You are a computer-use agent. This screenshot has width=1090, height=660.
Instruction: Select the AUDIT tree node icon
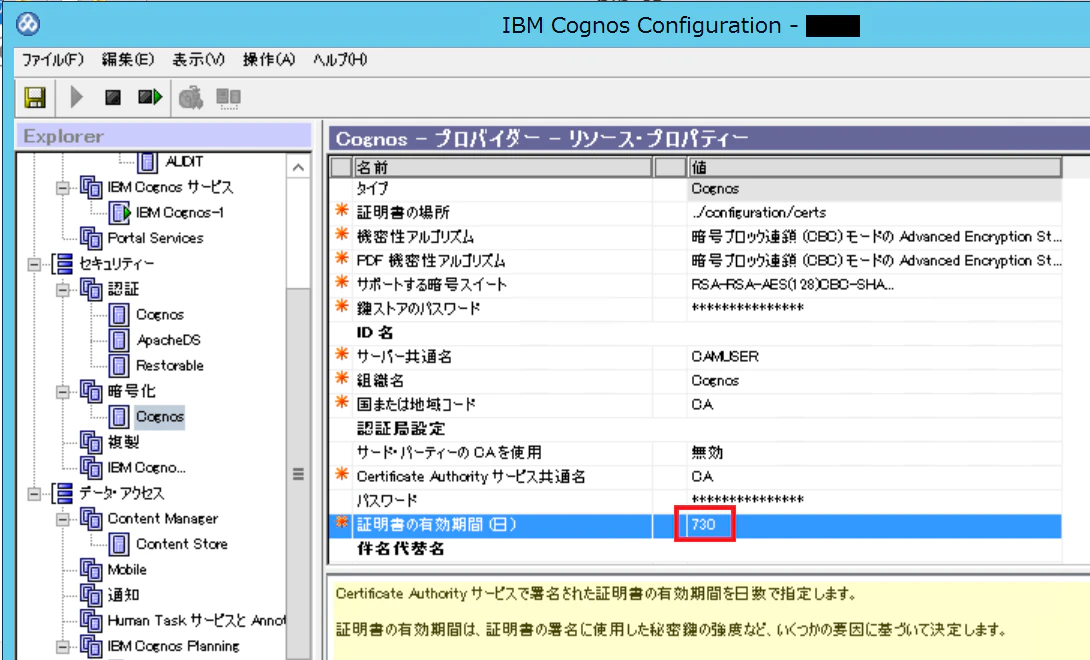point(147,161)
